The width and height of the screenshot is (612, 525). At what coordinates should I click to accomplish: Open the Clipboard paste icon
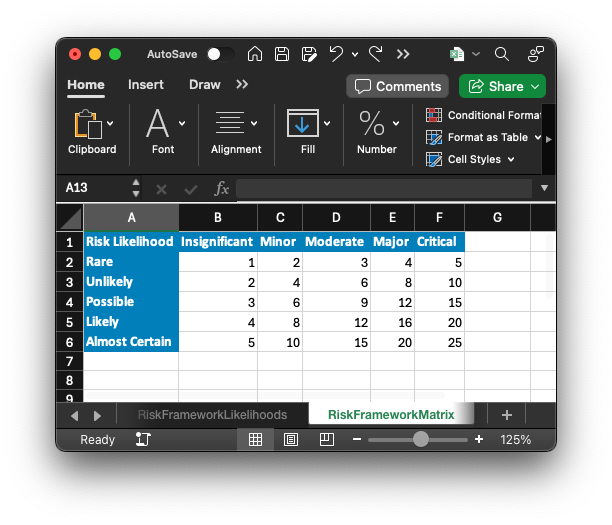pos(86,124)
